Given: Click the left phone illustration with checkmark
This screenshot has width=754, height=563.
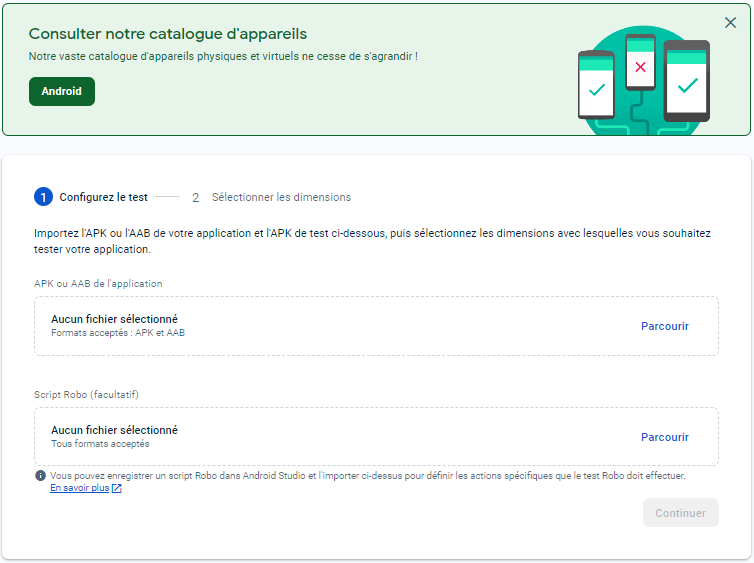Looking at the screenshot, I should pos(596,85).
